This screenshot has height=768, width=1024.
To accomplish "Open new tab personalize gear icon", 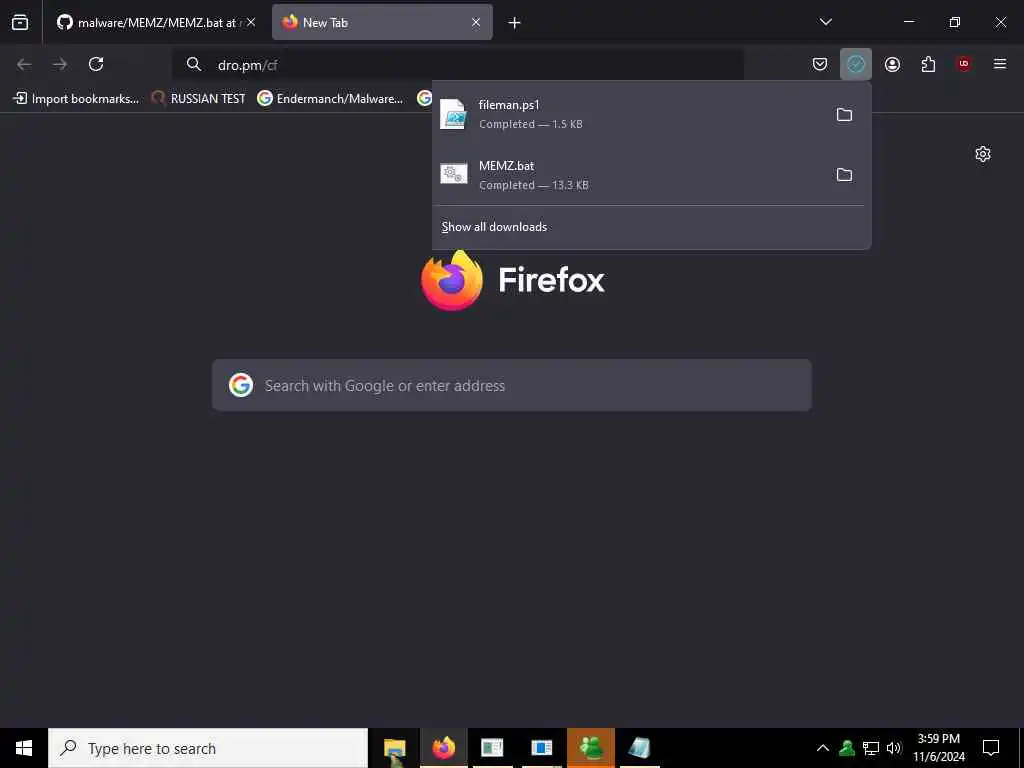I will [982, 154].
